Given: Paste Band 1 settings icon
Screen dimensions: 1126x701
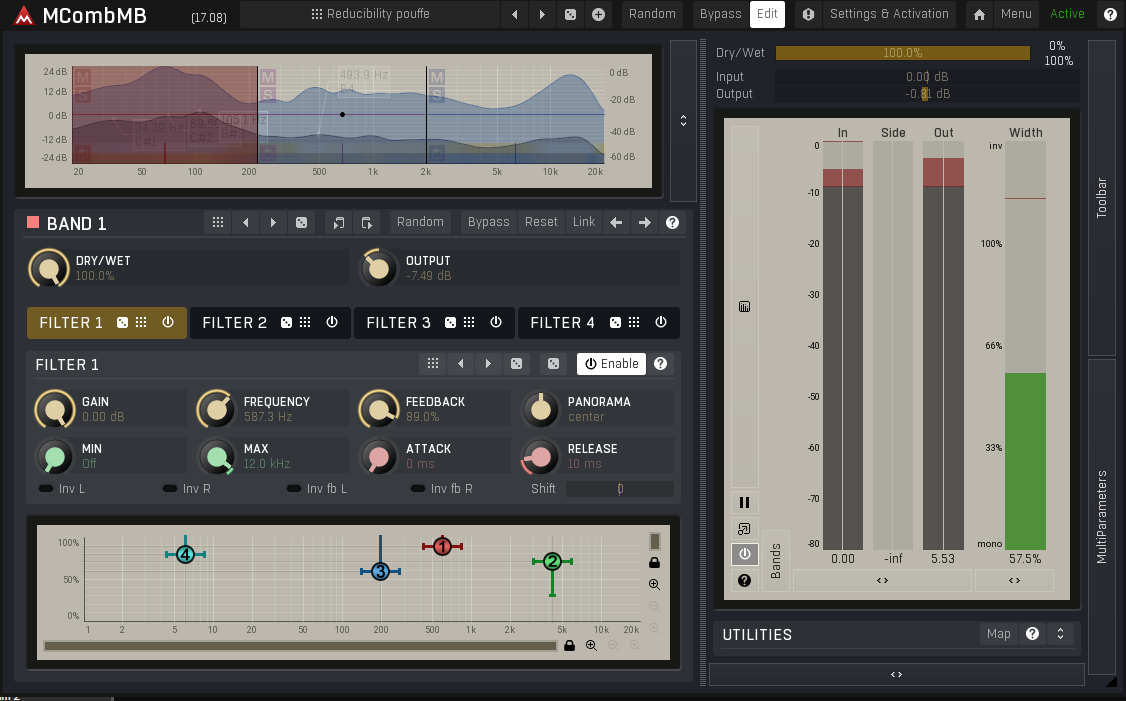Looking at the screenshot, I should tap(366, 223).
